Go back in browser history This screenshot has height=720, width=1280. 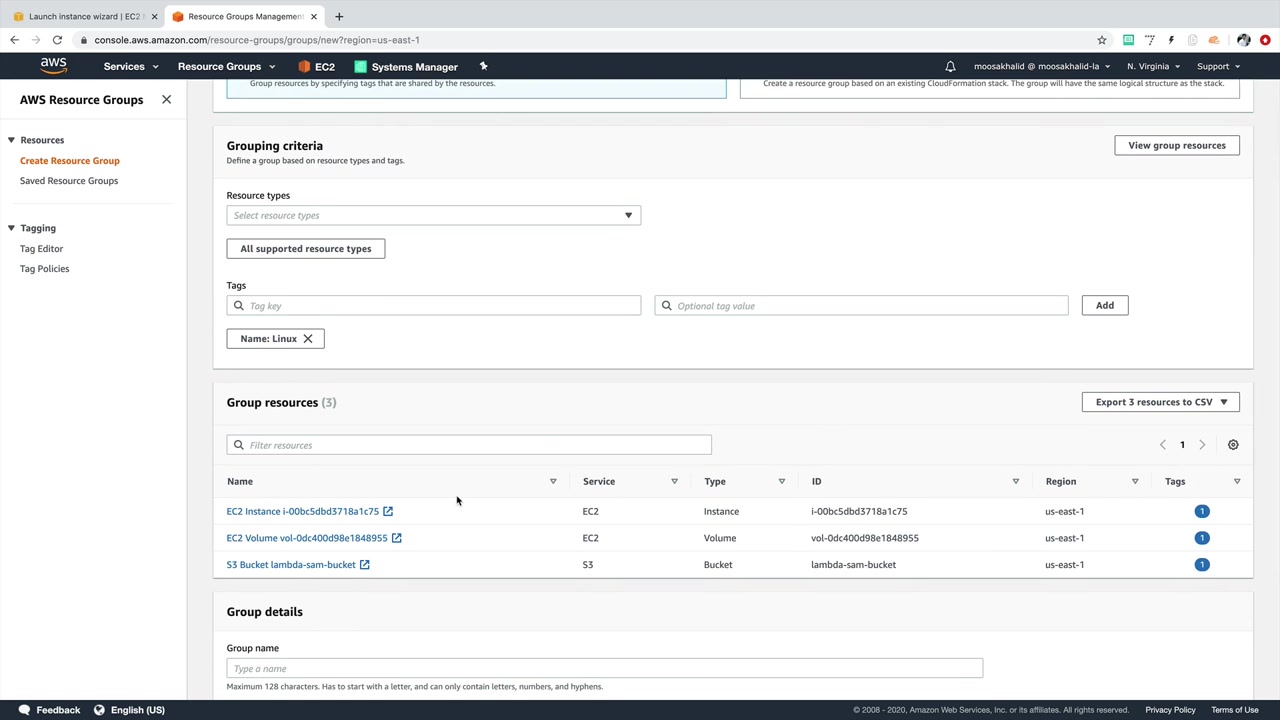[x=14, y=40]
